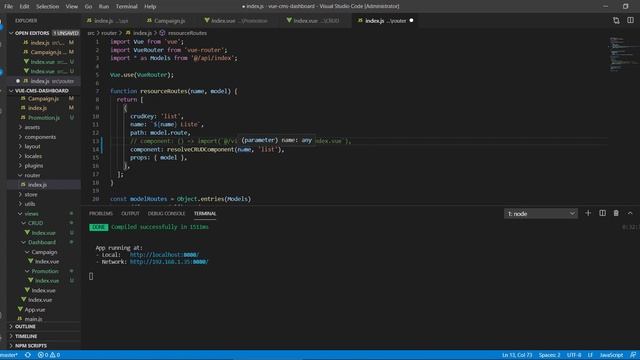640x360 pixels.
Task: Split the editor to the right
Action: pos(630,20)
